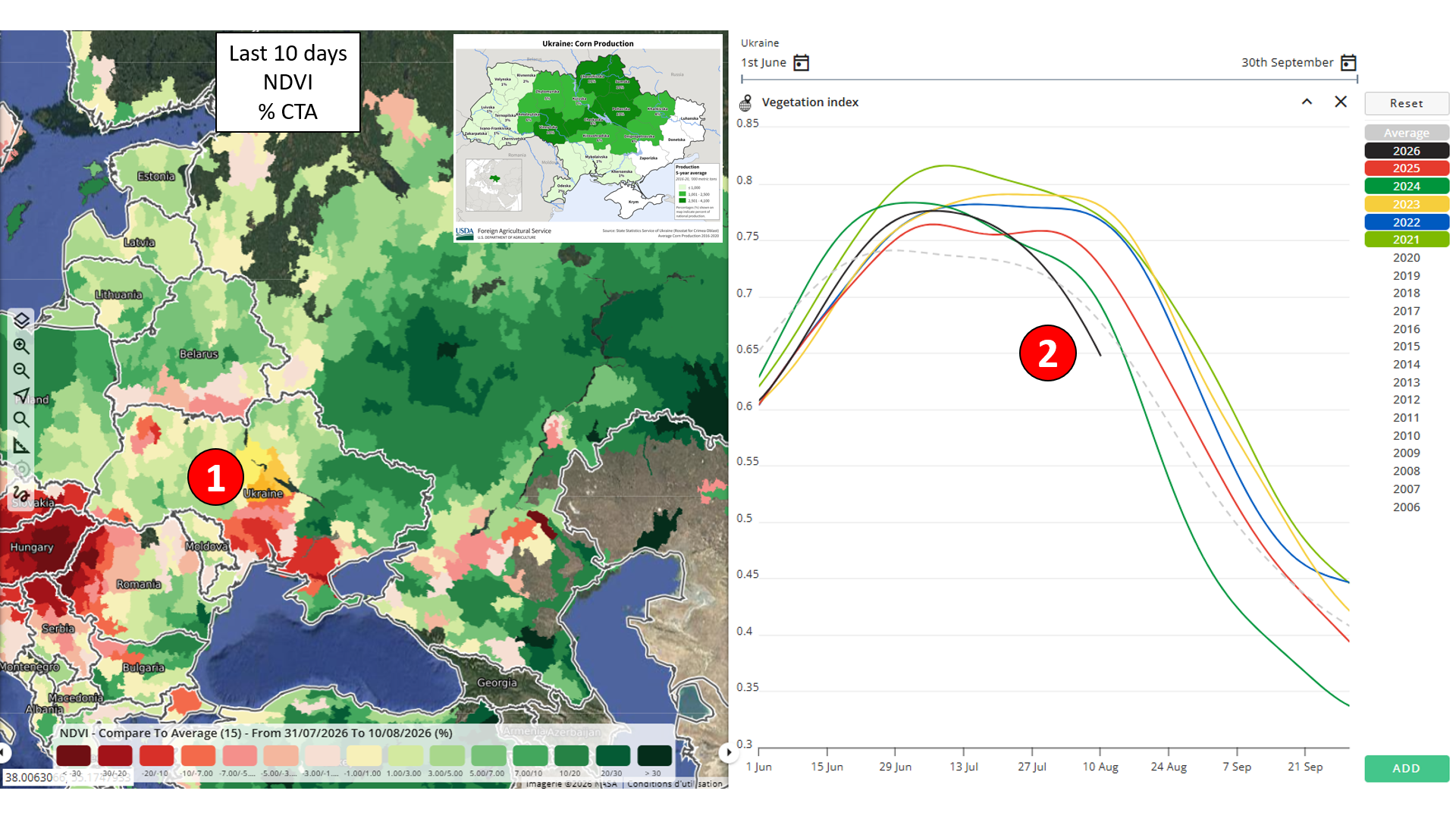Toggle the 2026 series
The image size is (1456, 819).
(x=1407, y=151)
